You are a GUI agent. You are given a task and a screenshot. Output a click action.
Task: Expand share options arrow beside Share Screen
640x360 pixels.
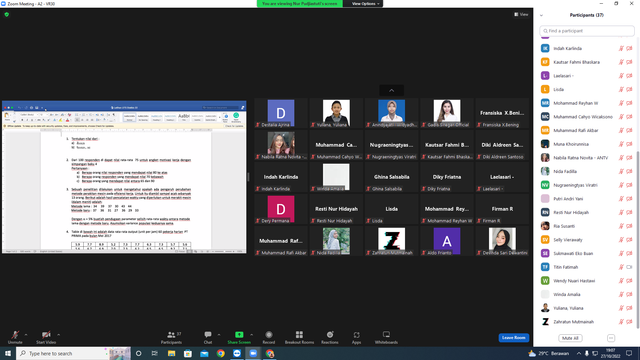click(251, 335)
